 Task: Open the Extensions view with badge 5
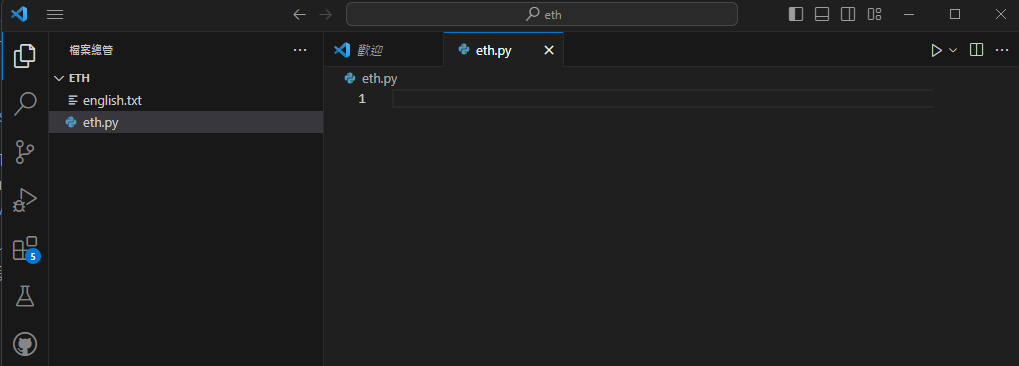pyautogui.click(x=26, y=249)
